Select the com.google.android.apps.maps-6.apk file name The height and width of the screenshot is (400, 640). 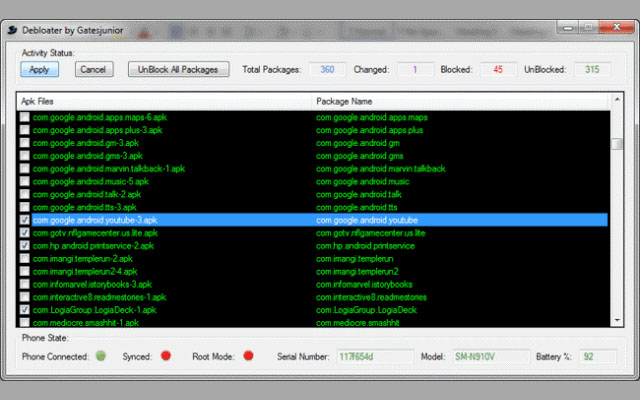100,117
